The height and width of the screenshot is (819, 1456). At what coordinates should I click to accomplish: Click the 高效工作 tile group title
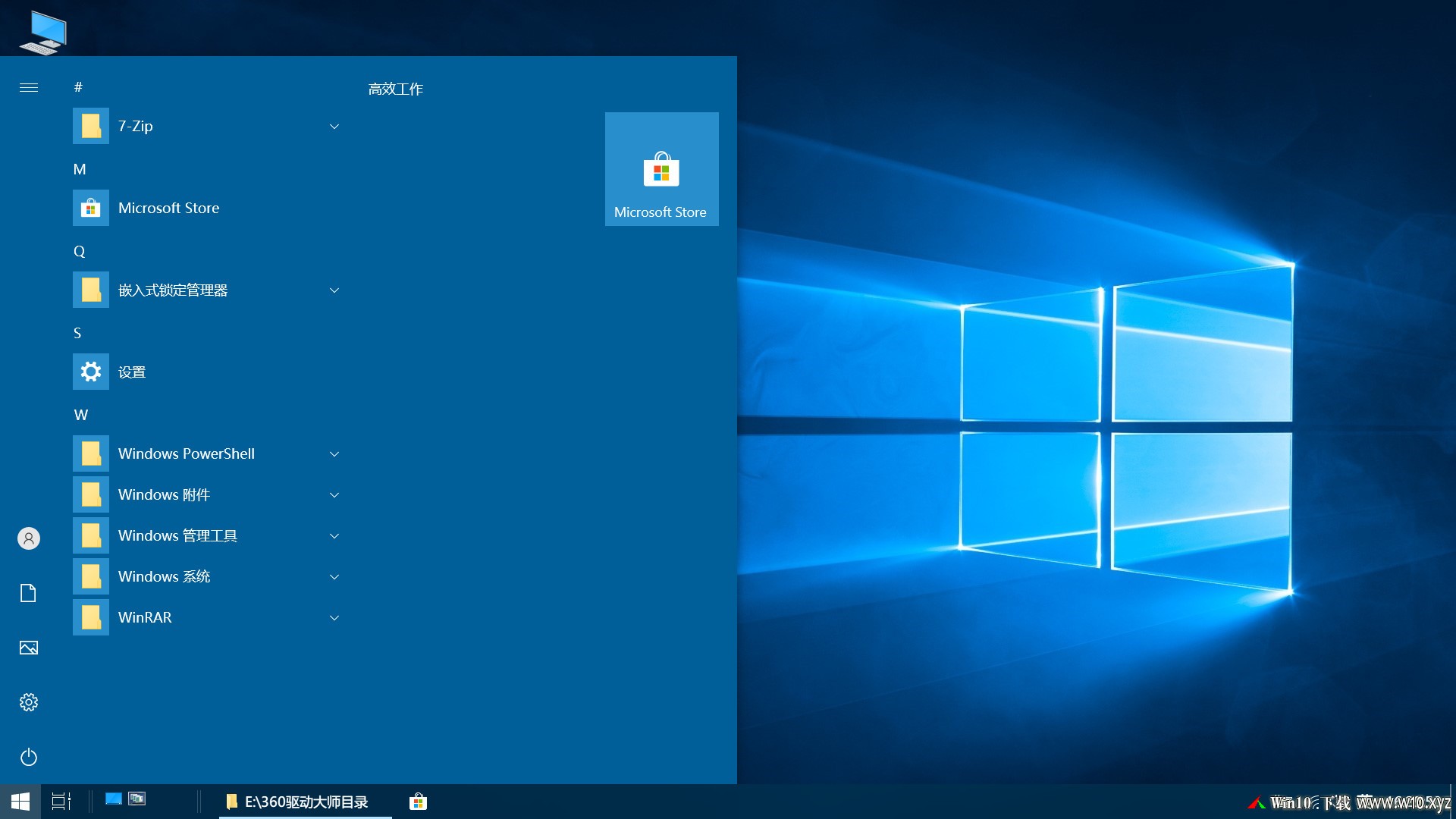[x=396, y=89]
